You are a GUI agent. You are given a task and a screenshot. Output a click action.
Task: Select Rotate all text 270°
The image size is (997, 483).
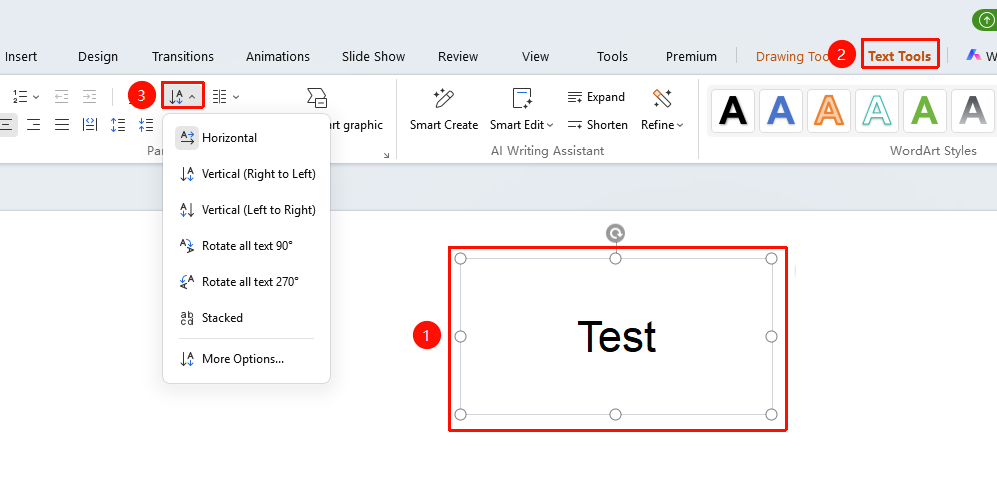coord(246,282)
